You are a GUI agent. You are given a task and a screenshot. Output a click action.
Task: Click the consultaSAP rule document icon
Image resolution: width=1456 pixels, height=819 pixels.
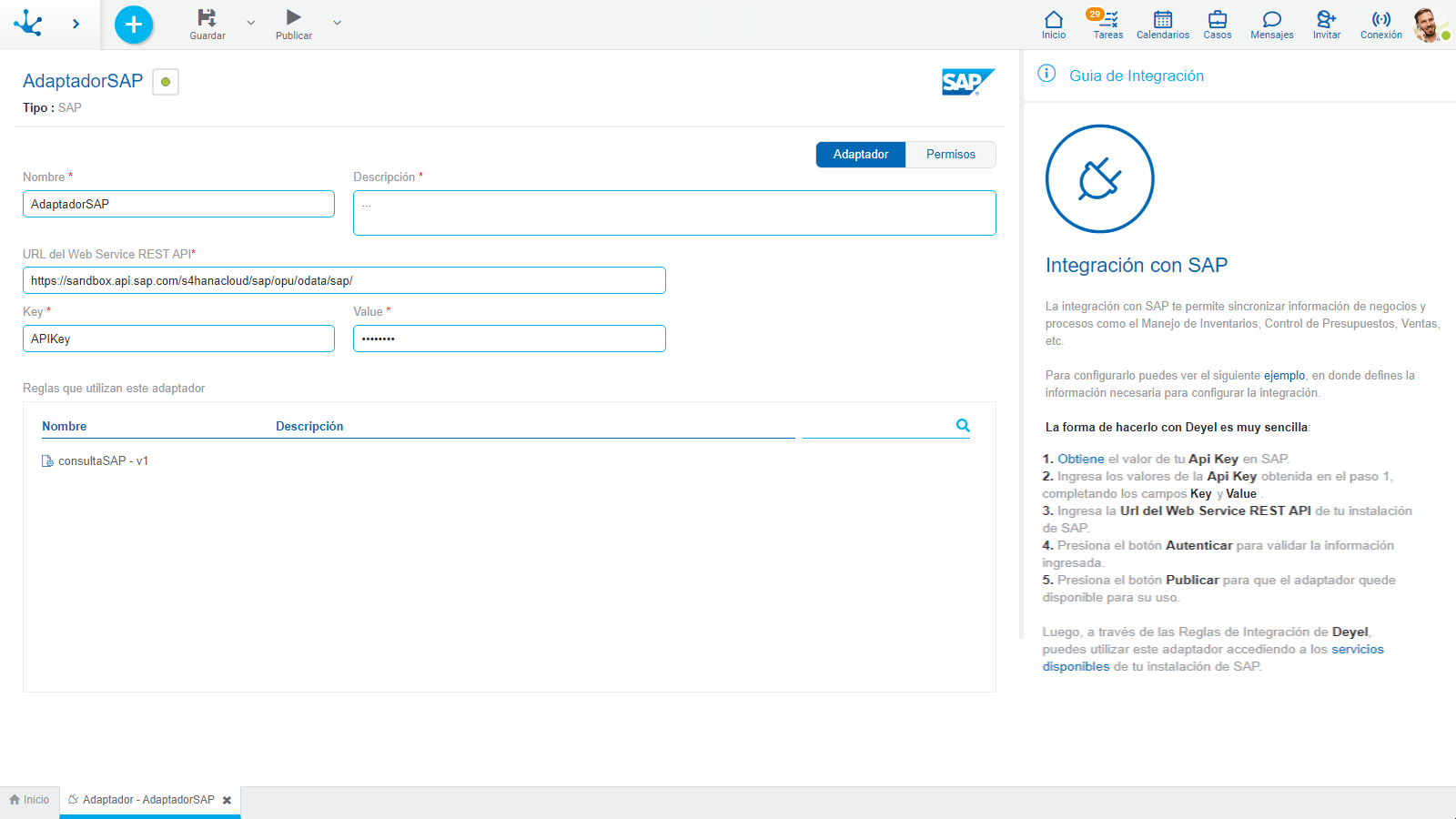pos(47,461)
